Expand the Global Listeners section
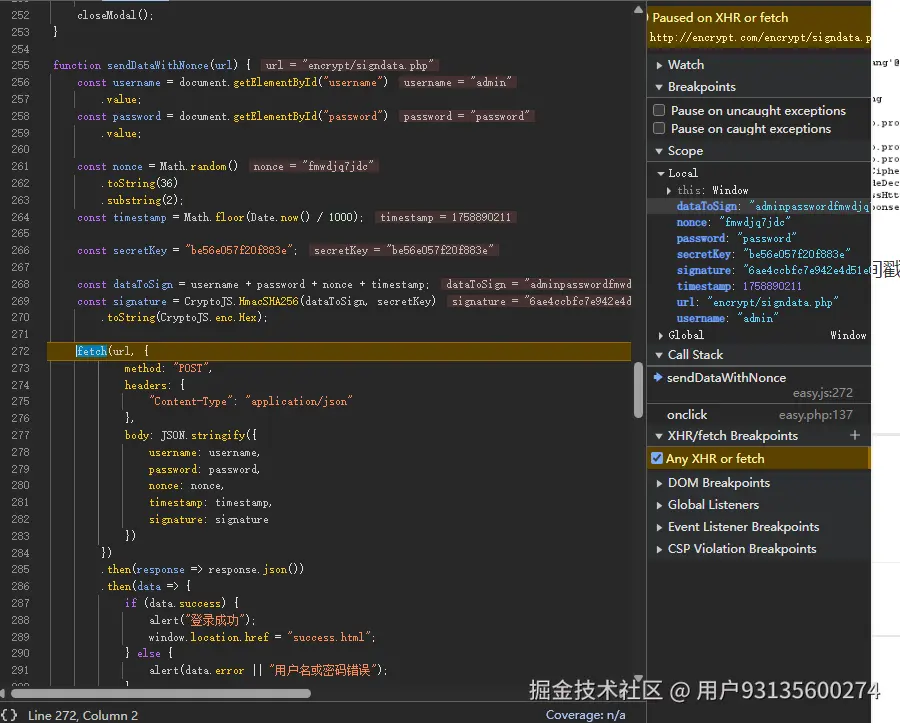This screenshot has height=723, width=900. [x=659, y=506]
